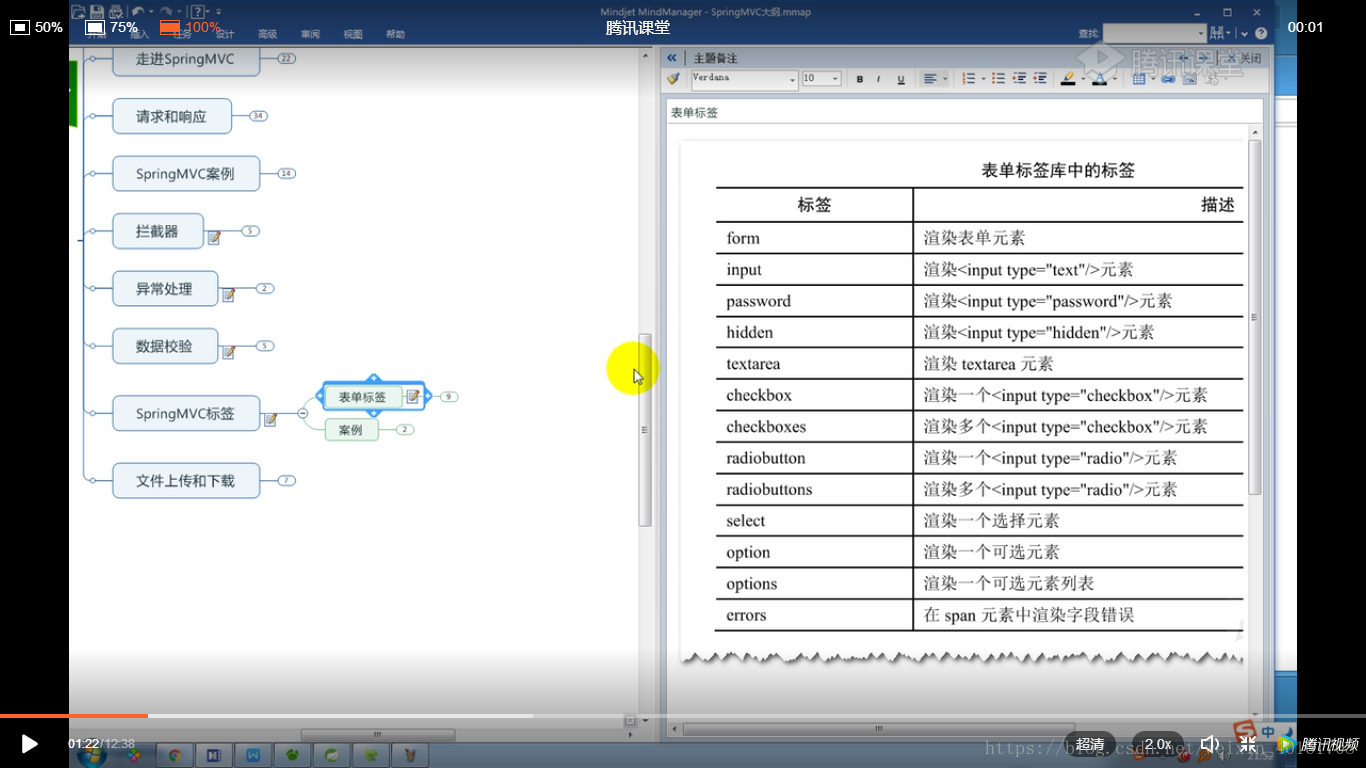The image size is (1366, 768).
Task: Expand 表单标签's 9 subtopics
Action: coord(448,397)
